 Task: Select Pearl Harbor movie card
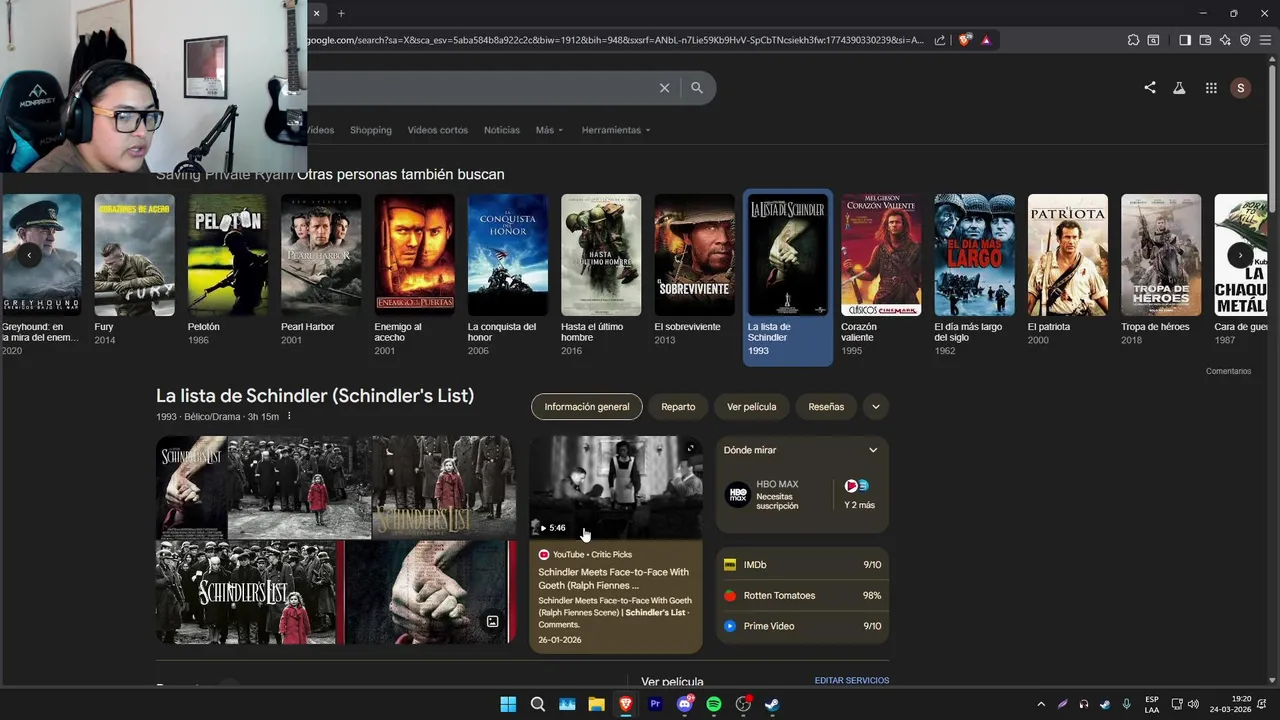tap(321, 270)
